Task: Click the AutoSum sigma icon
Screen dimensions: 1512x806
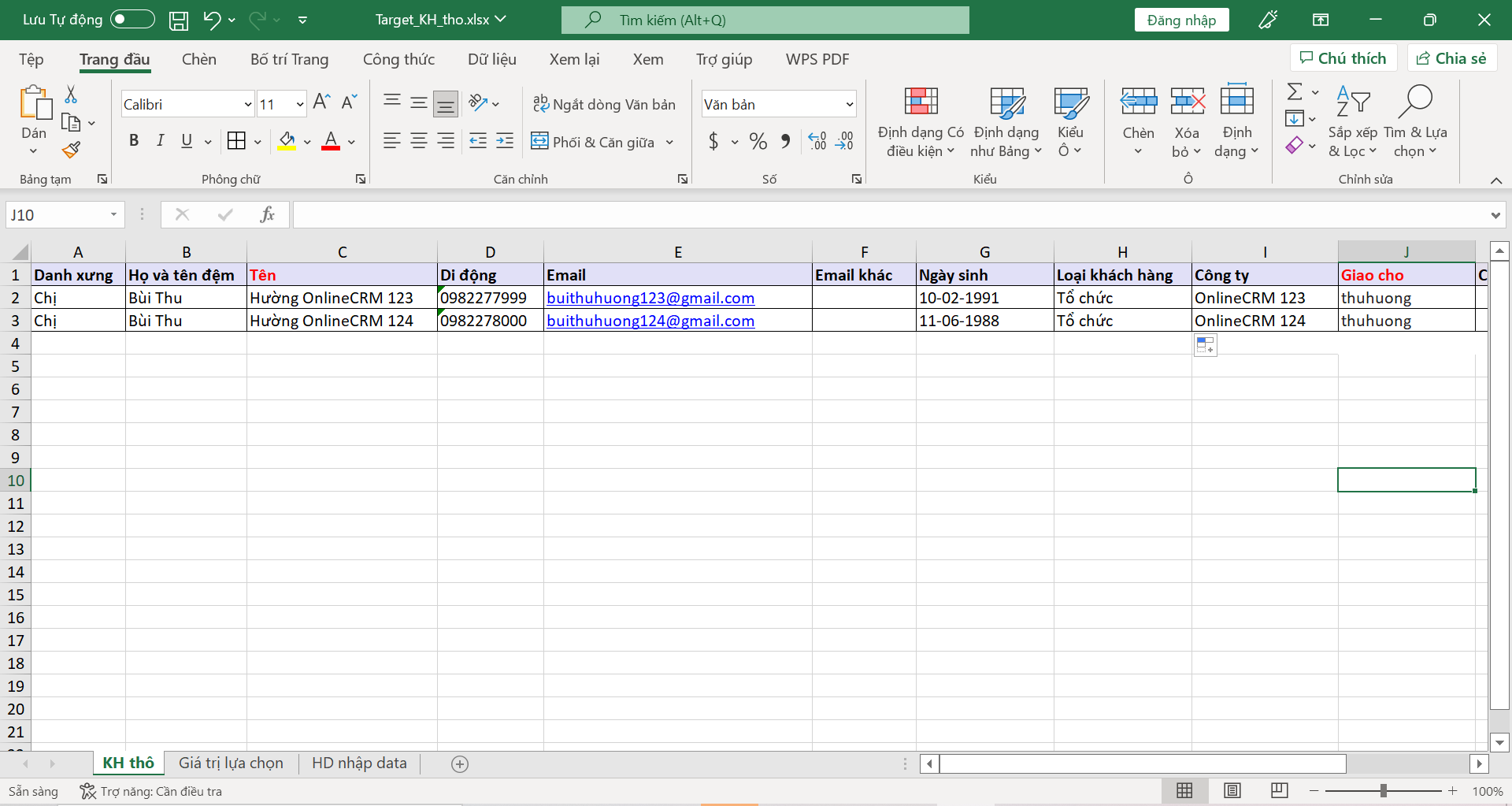Action: [1295, 91]
